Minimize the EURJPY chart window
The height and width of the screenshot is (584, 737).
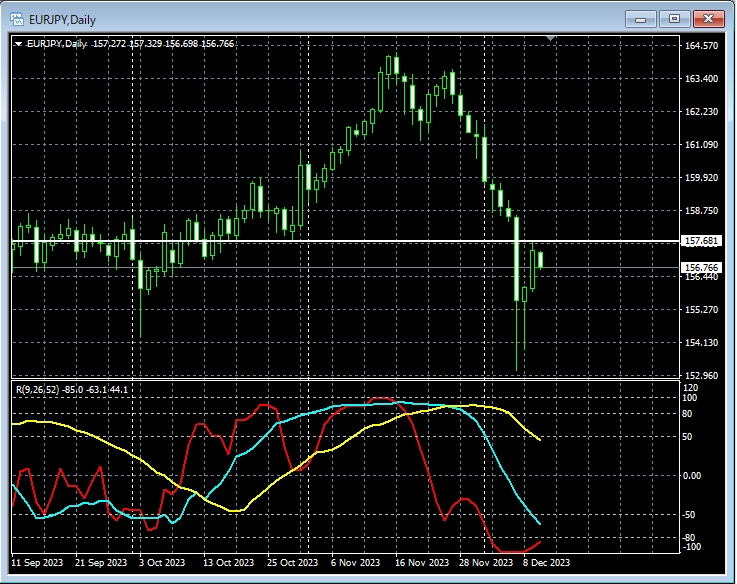pyautogui.click(x=640, y=18)
